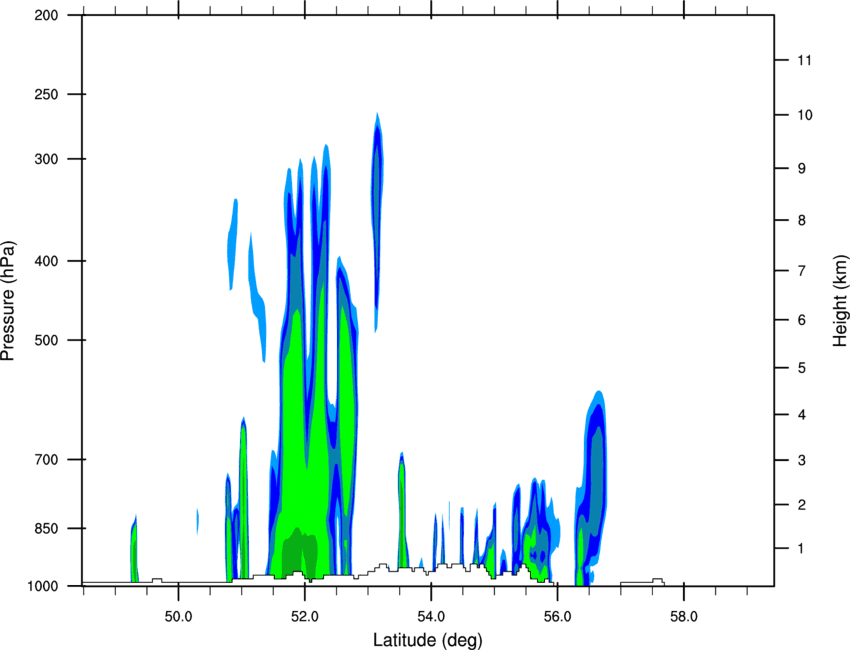This screenshot has width=850, height=650.
Task: Select pressure tick label 200
Action: tap(46, 15)
